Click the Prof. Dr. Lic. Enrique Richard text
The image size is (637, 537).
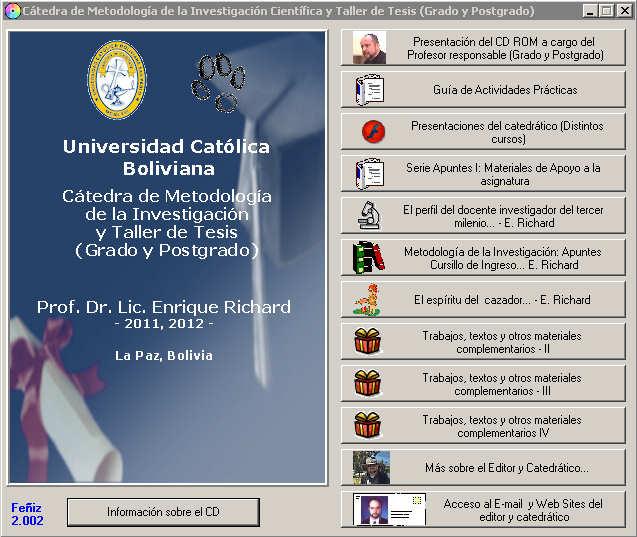164,307
